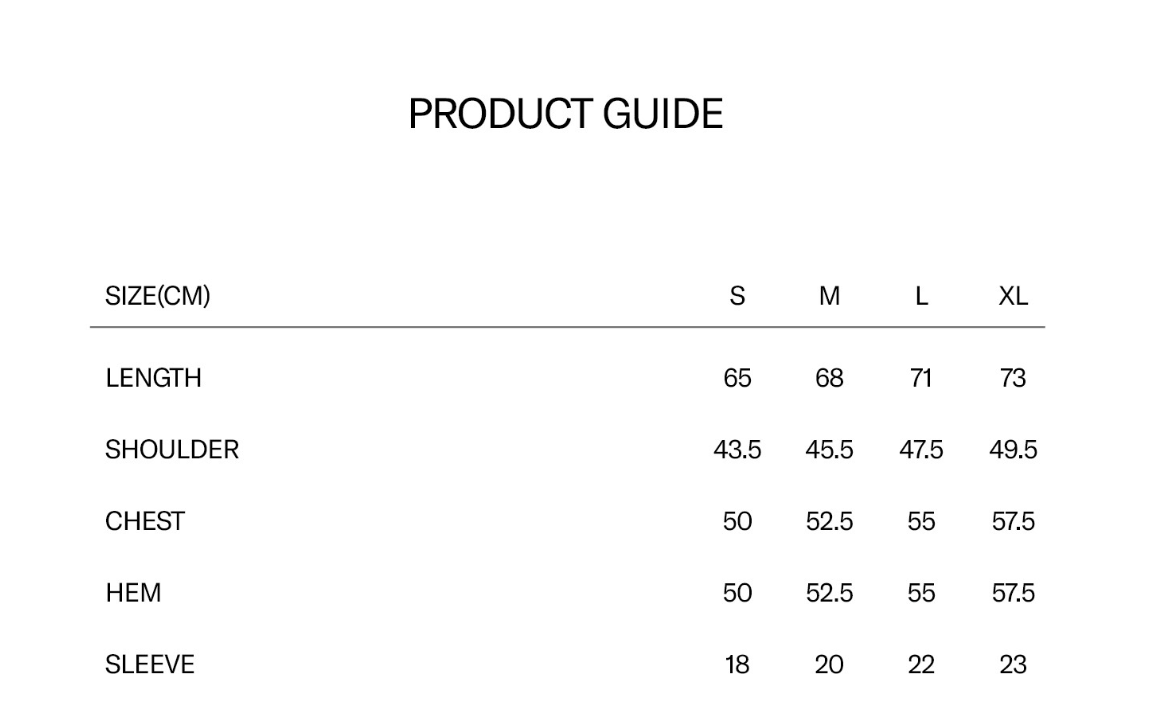The image size is (1168, 720).
Task: Click the PRODUCT GUIDE heading
Action: pyautogui.click(x=565, y=114)
